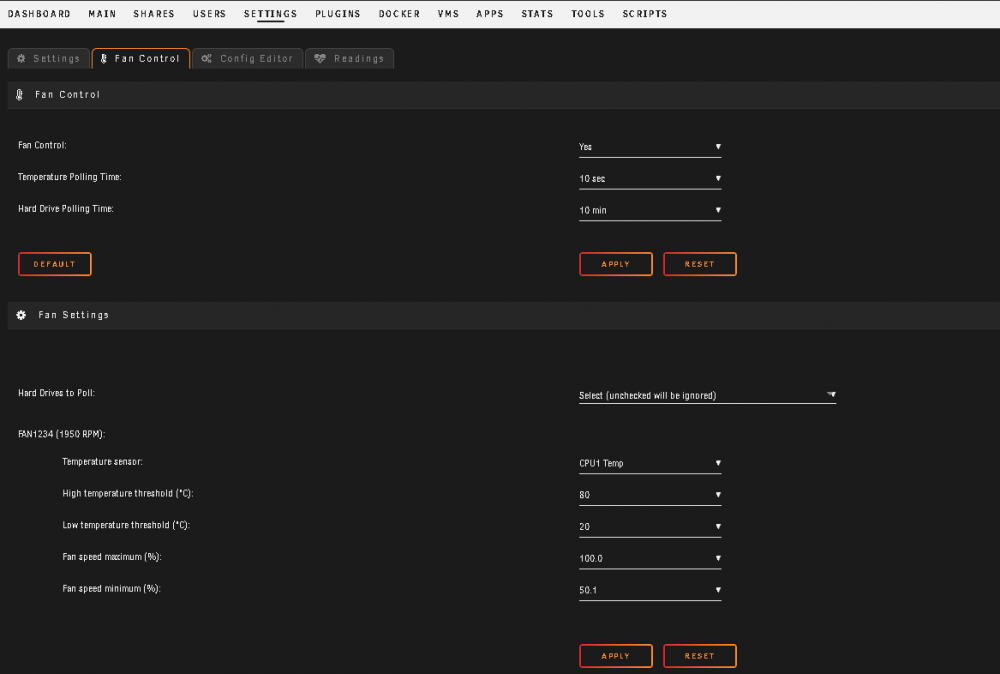Click the Fan speed maximum (%) label
Viewport: 1000px width, 674px height.
[x=112, y=557]
